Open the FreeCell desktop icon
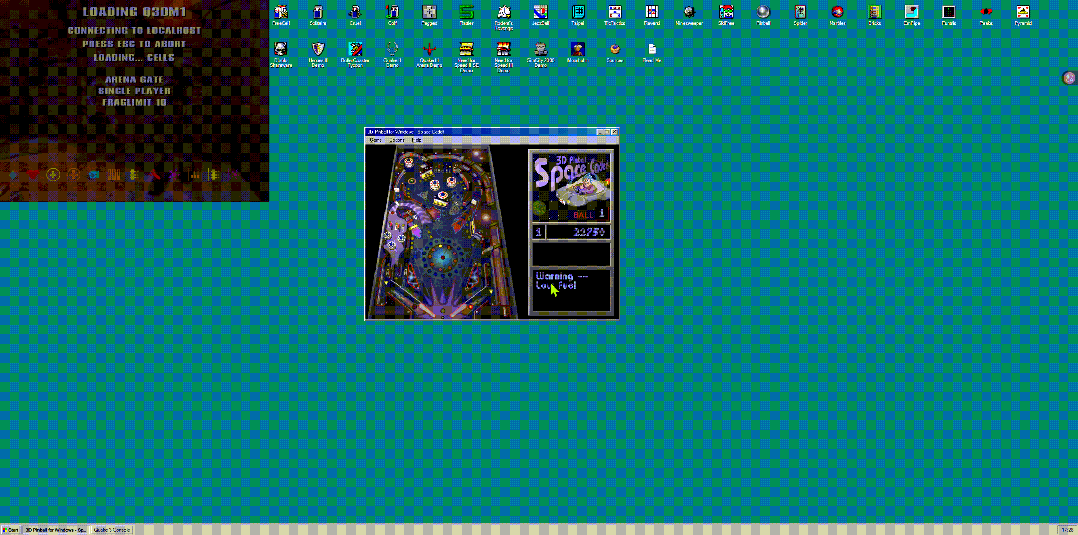This screenshot has height=535, width=1078. point(280,15)
